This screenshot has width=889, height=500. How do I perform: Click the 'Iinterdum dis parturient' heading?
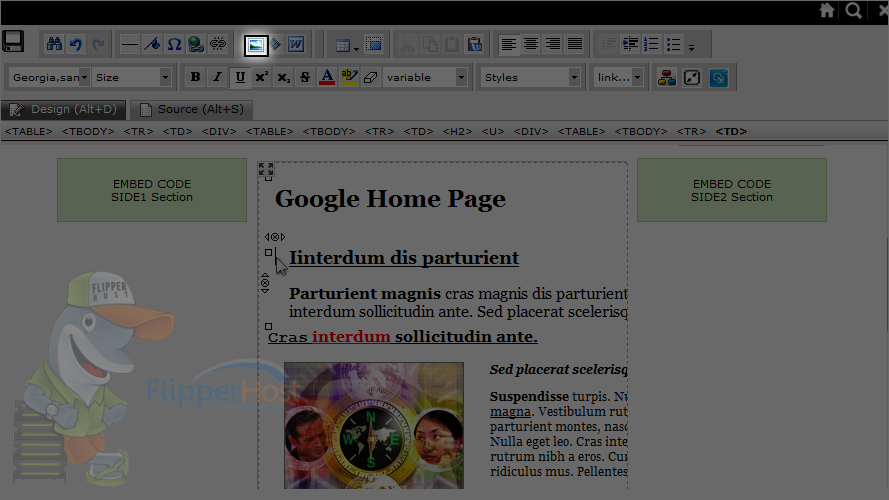click(x=404, y=258)
